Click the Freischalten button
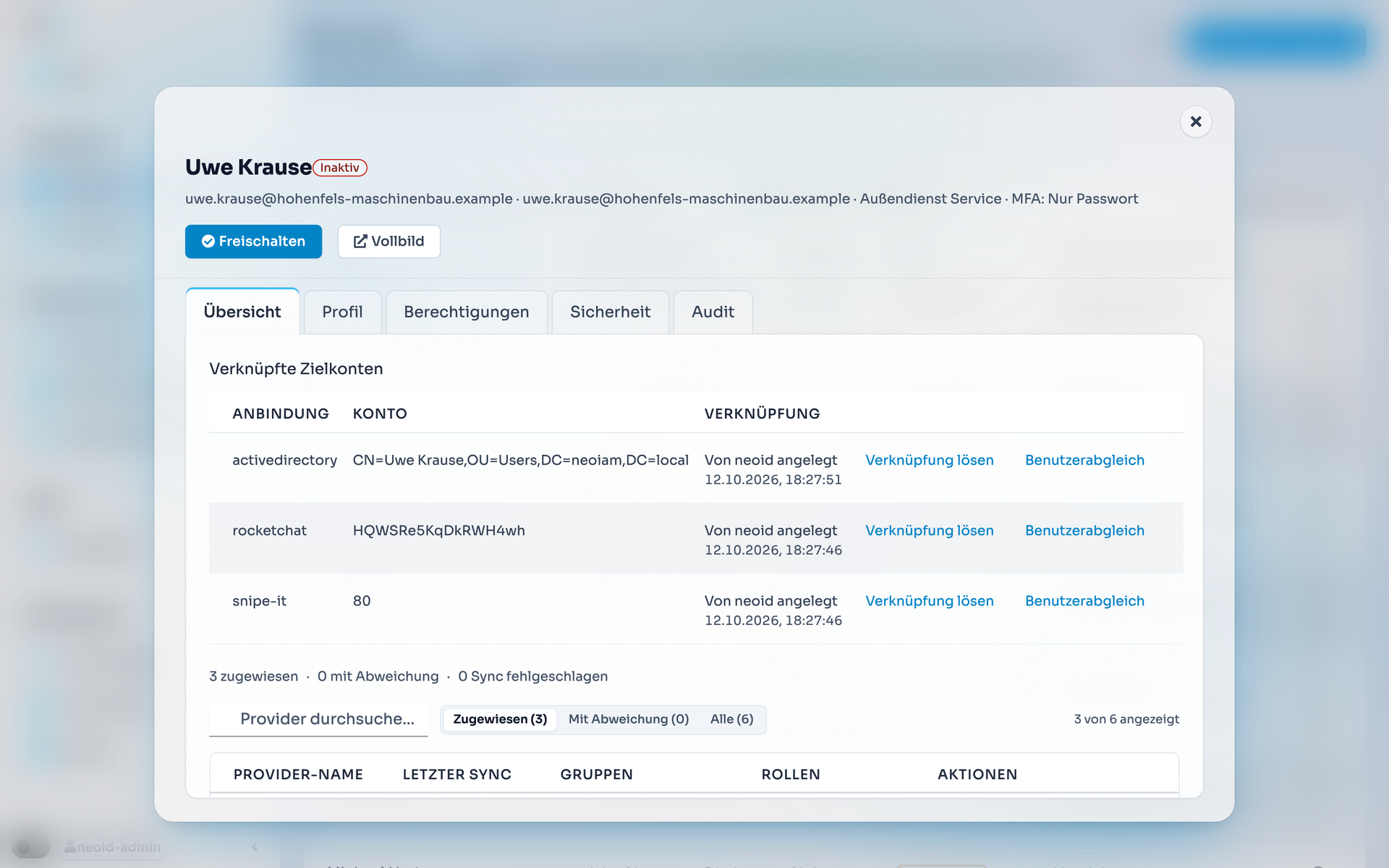 tap(253, 242)
